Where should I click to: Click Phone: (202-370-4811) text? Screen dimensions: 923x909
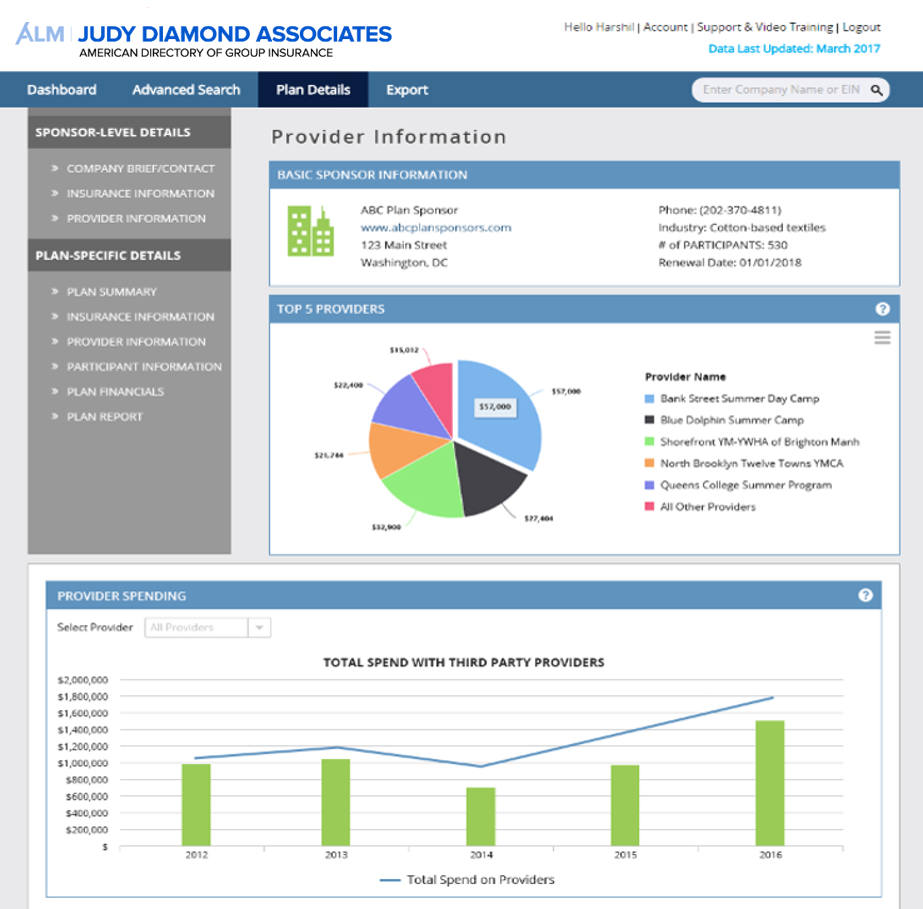720,210
